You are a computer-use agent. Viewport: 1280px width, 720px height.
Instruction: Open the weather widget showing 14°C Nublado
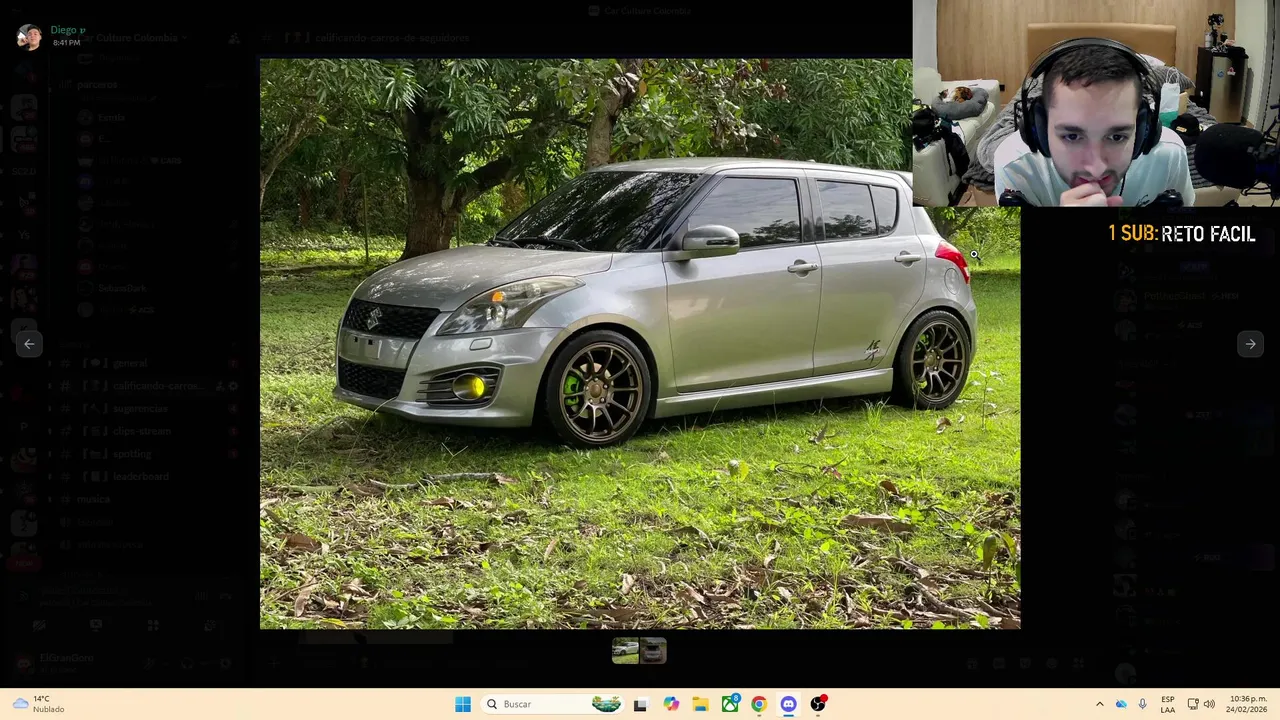(37, 704)
